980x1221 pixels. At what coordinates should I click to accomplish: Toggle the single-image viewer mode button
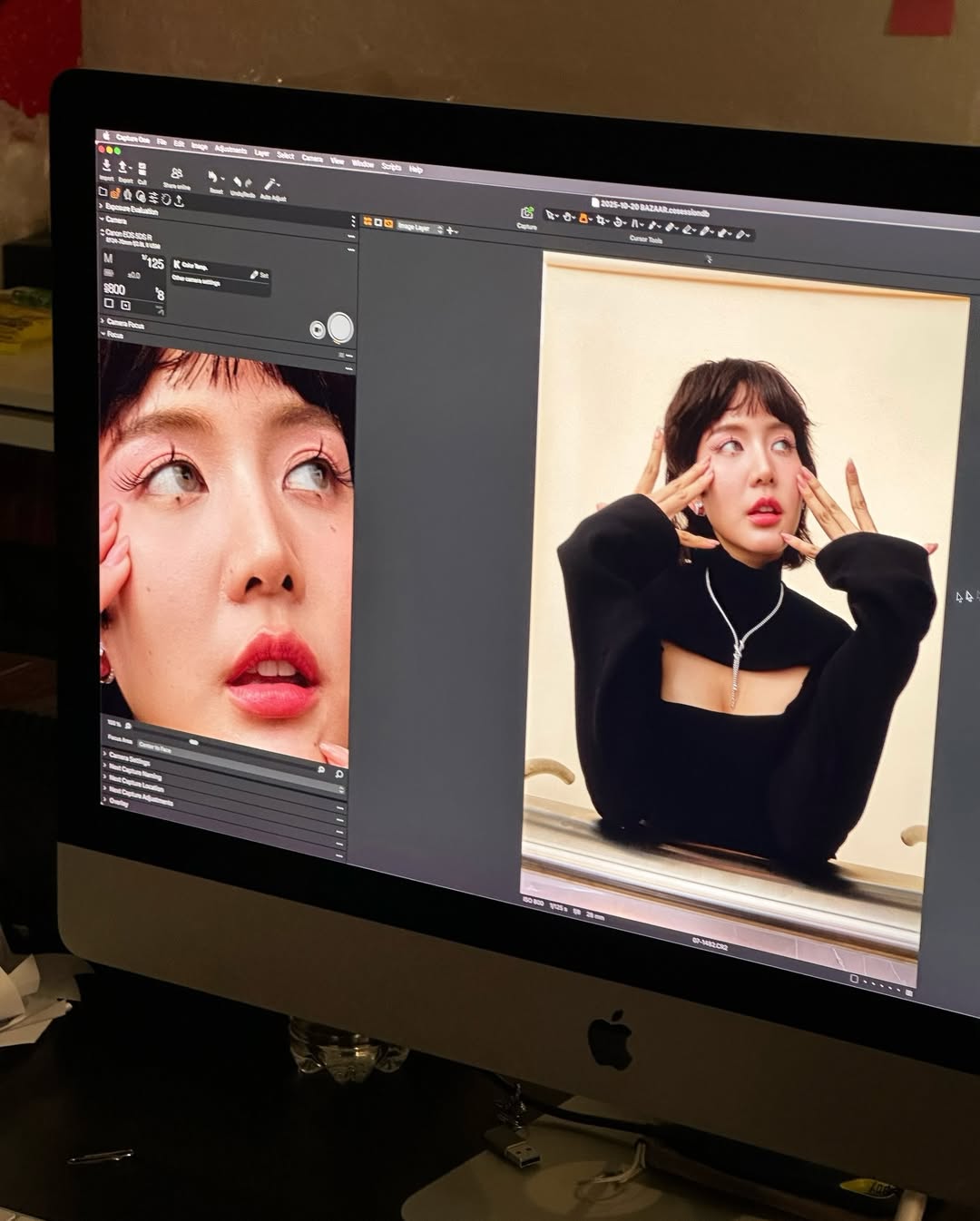point(378,222)
